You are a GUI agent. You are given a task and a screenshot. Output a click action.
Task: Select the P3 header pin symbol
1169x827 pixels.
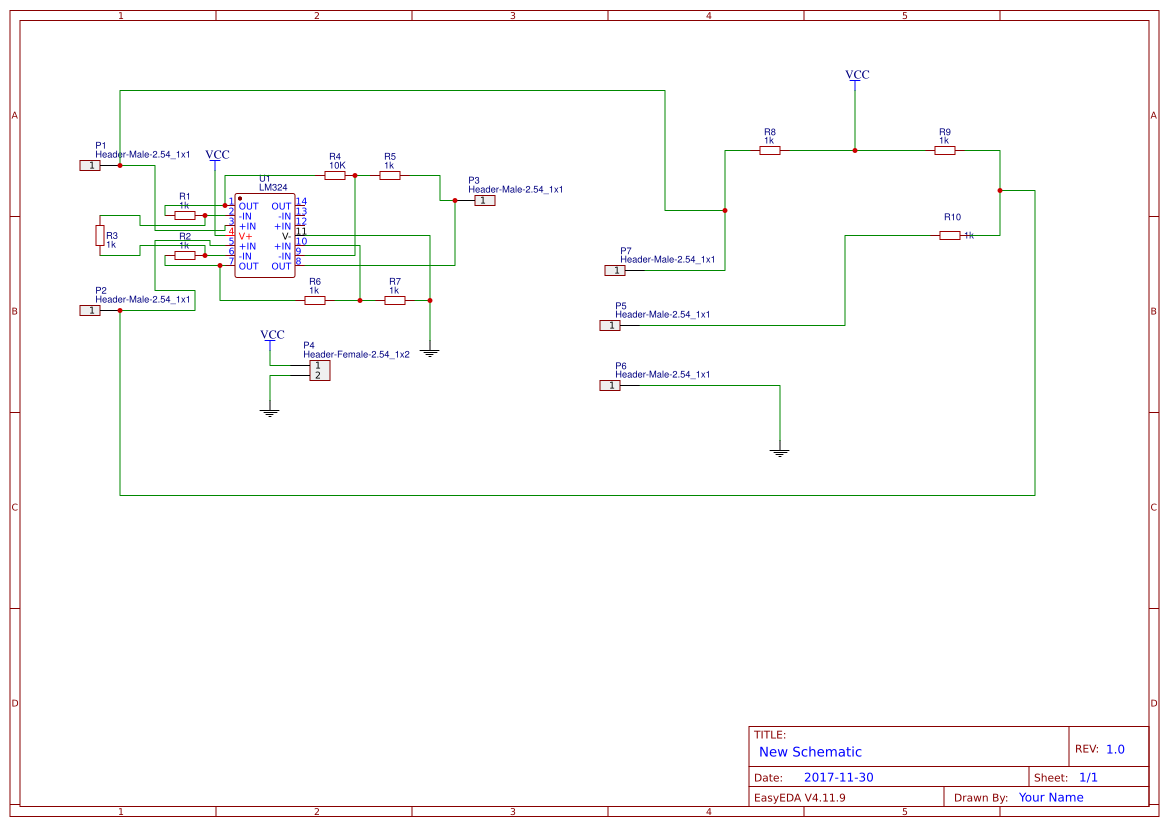tap(485, 201)
